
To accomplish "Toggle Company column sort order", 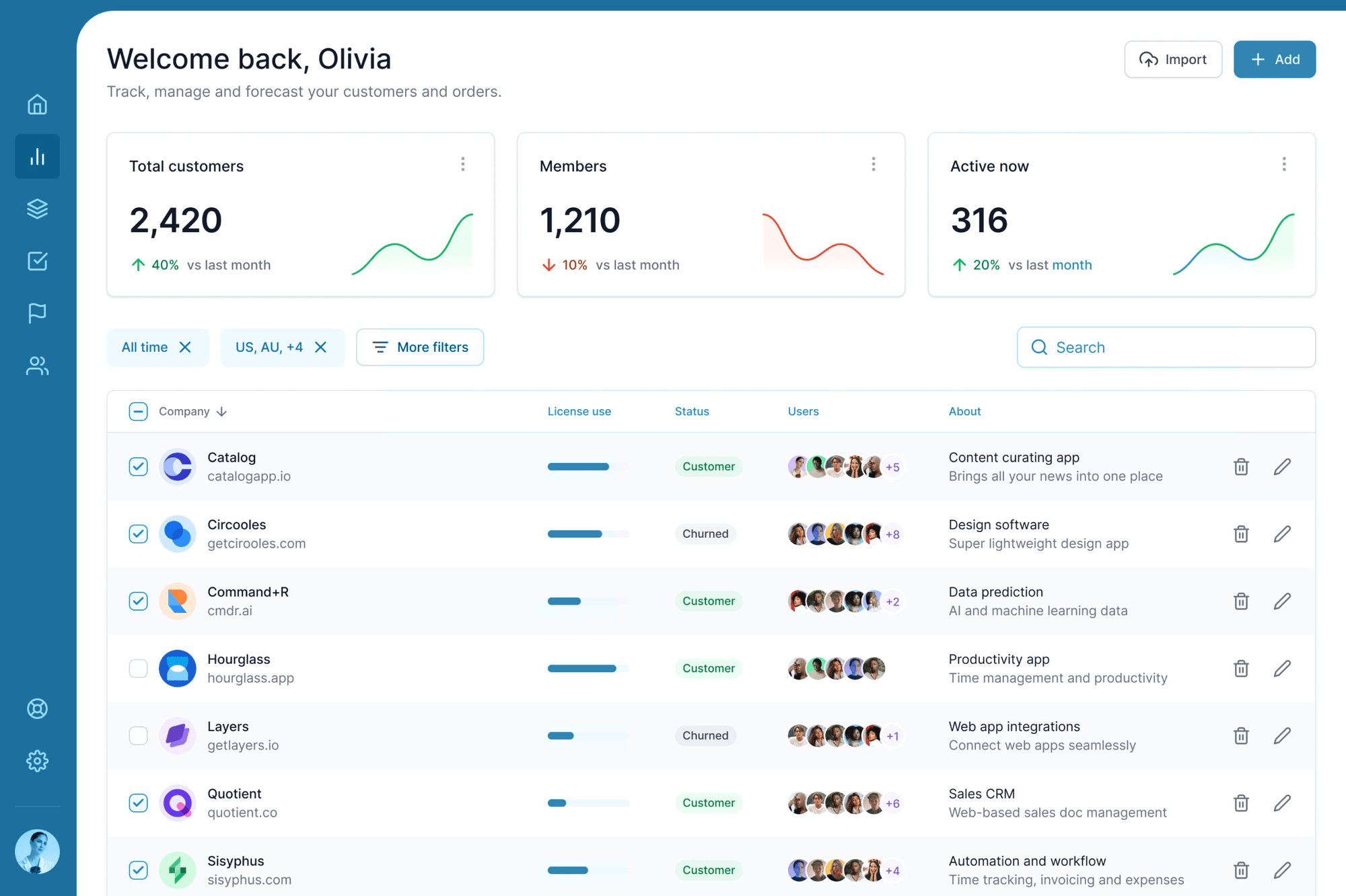I will click(222, 411).
